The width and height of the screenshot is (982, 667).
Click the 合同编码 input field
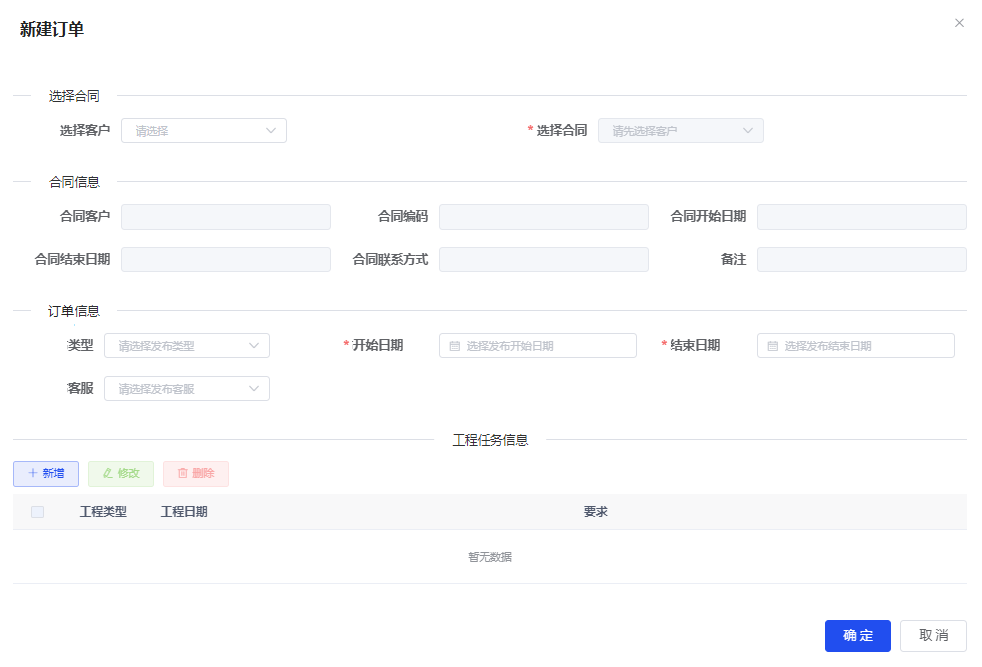(544, 217)
